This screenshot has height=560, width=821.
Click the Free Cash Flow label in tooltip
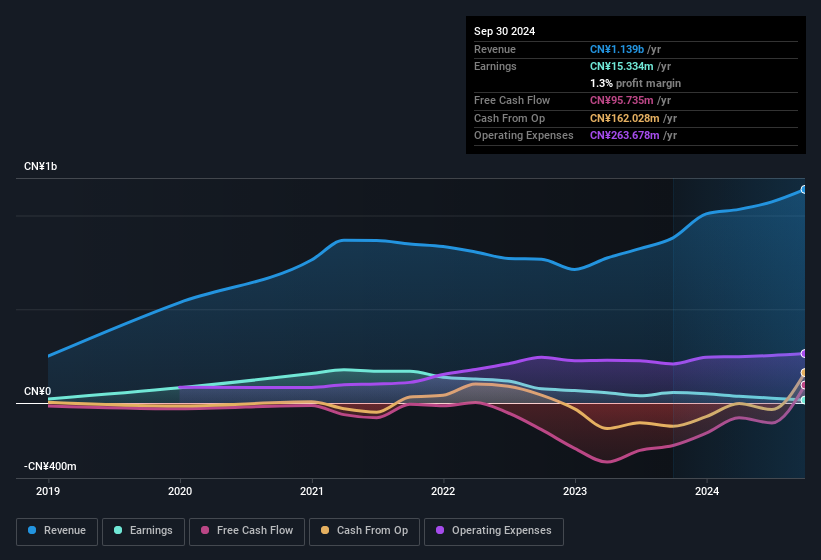pos(512,100)
